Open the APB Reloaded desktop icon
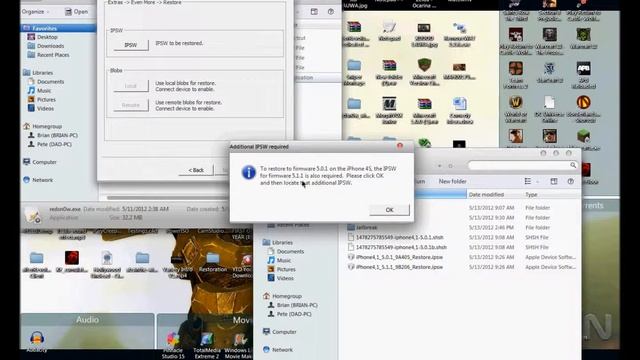Image resolution: width=640 pixels, height=360 pixels. point(584,75)
